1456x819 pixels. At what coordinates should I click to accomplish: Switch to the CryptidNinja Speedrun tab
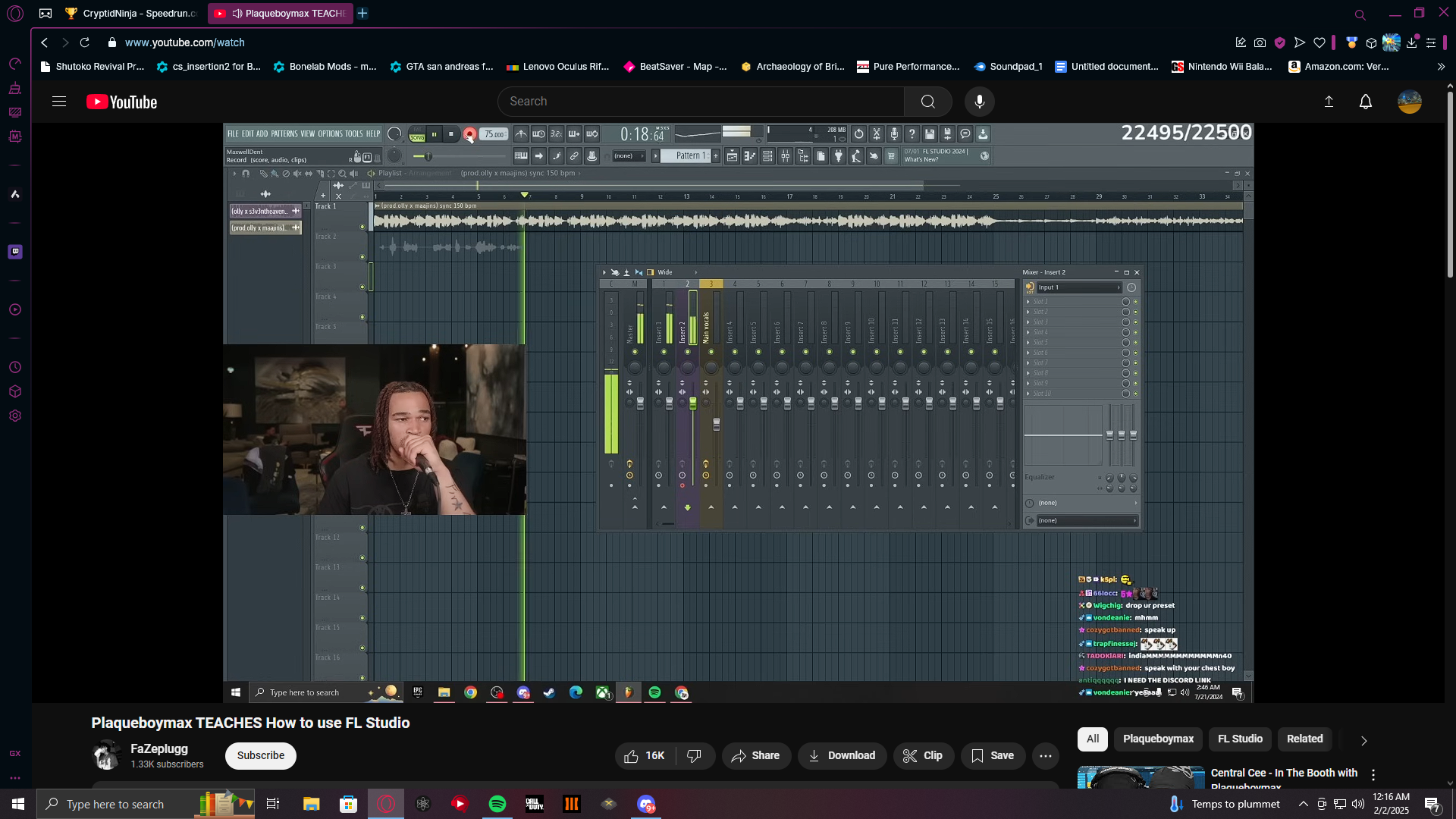pos(133,14)
